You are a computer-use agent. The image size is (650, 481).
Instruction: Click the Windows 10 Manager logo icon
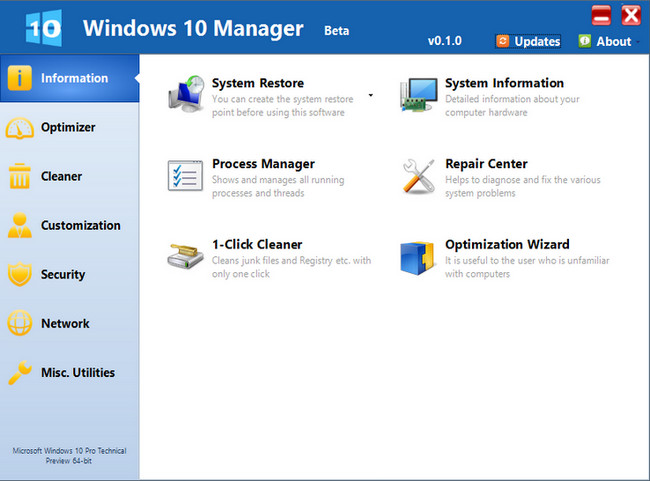pyautogui.click(x=42, y=27)
